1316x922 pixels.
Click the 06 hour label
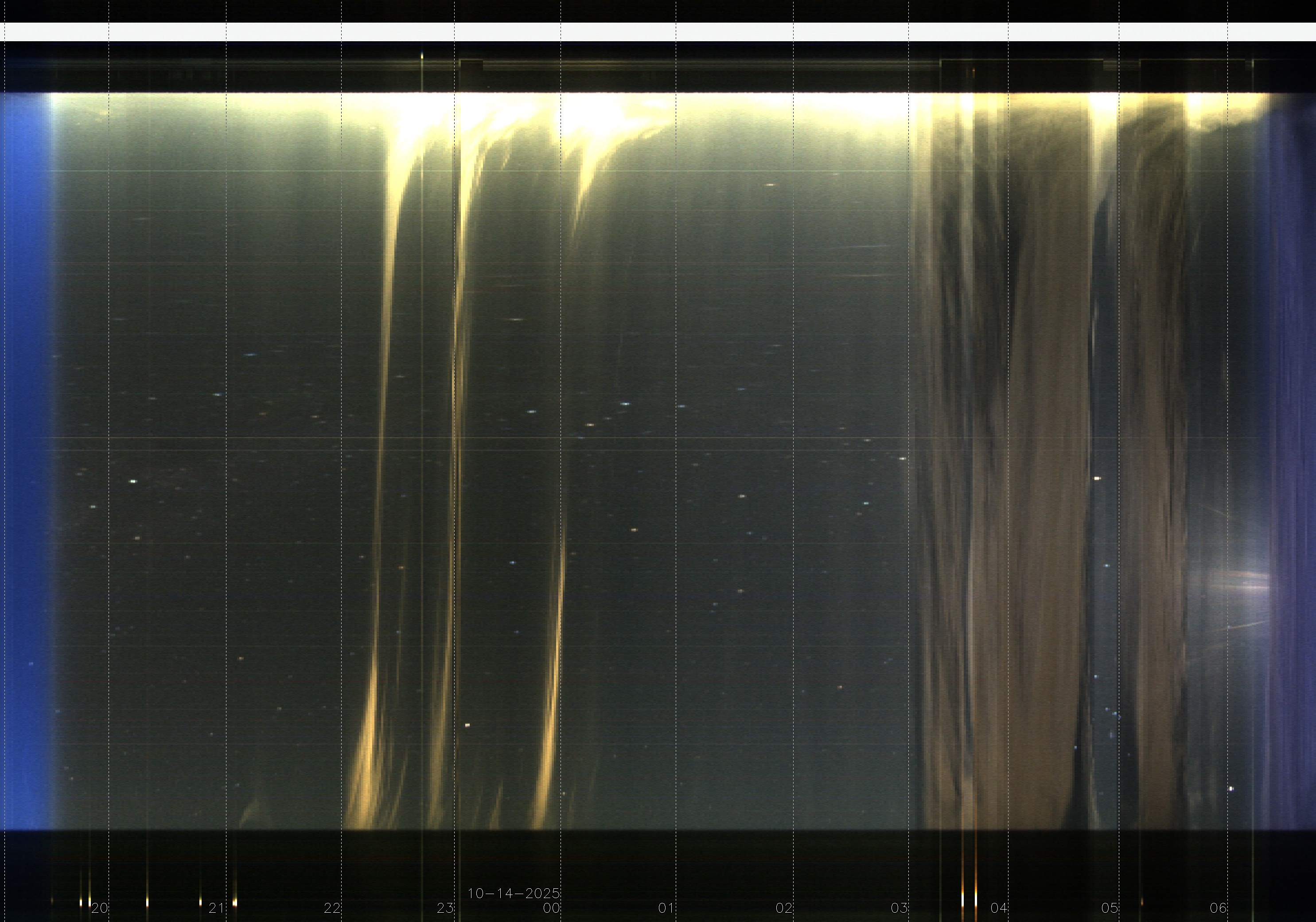(x=1219, y=908)
